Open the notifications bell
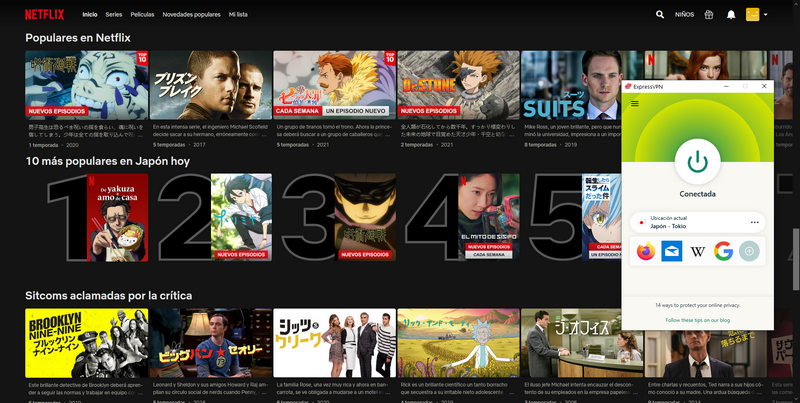Viewport: 800px width, 403px height. (x=731, y=15)
